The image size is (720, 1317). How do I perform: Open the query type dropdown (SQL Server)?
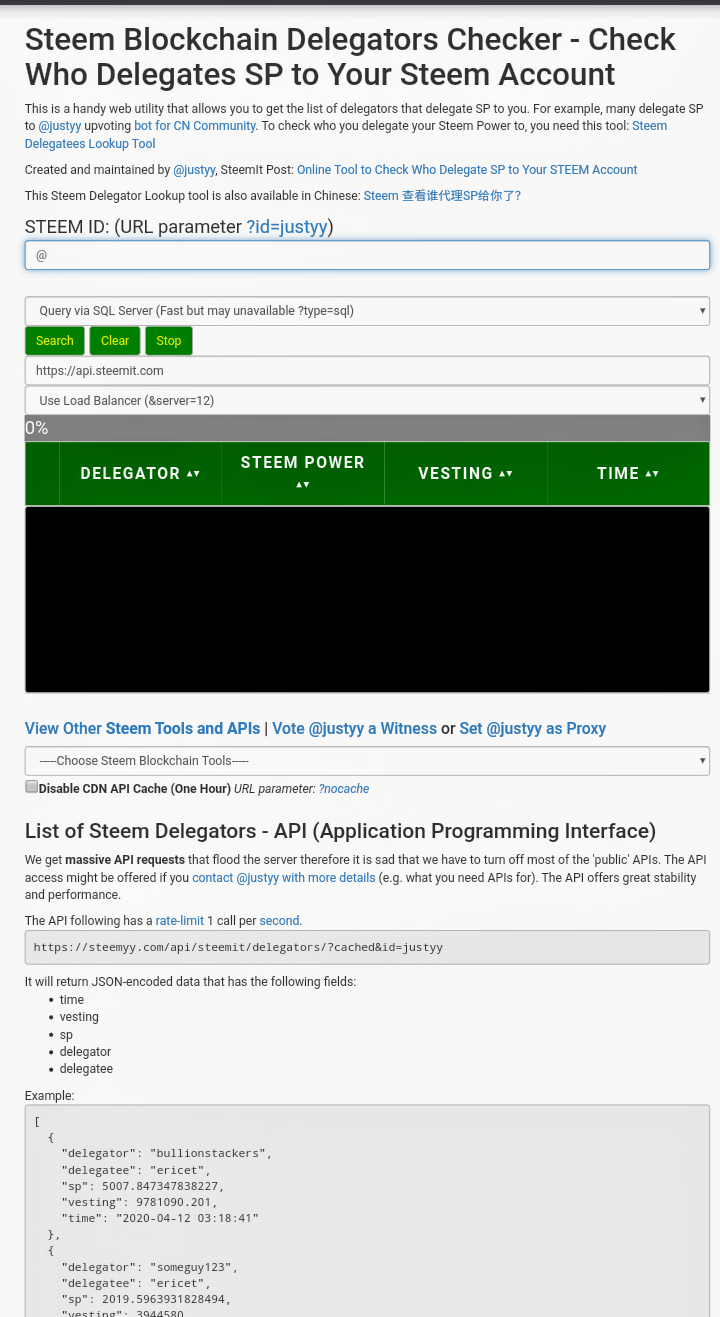point(367,311)
